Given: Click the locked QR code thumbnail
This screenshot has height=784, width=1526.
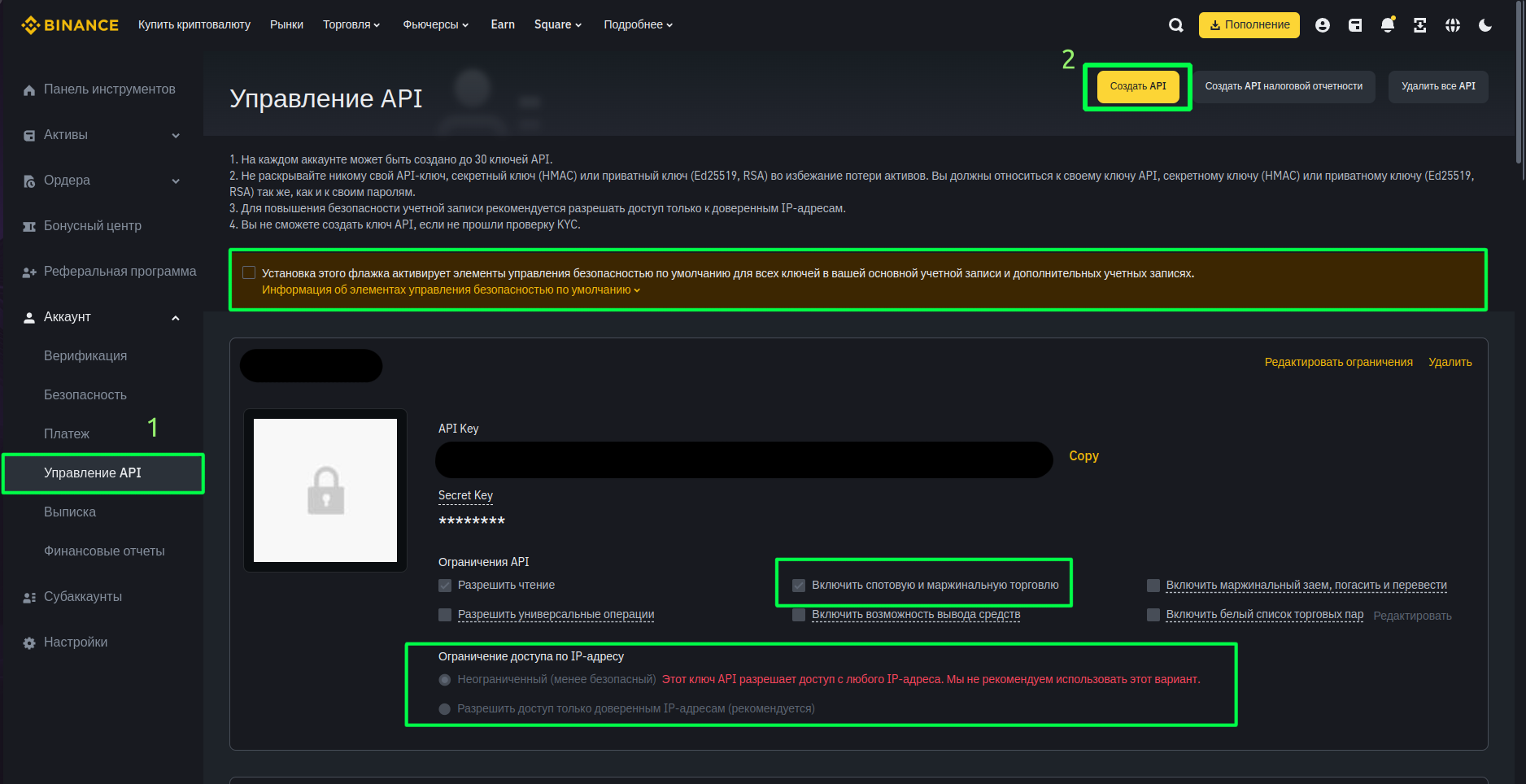Looking at the screenshot, I should point(325,490).
